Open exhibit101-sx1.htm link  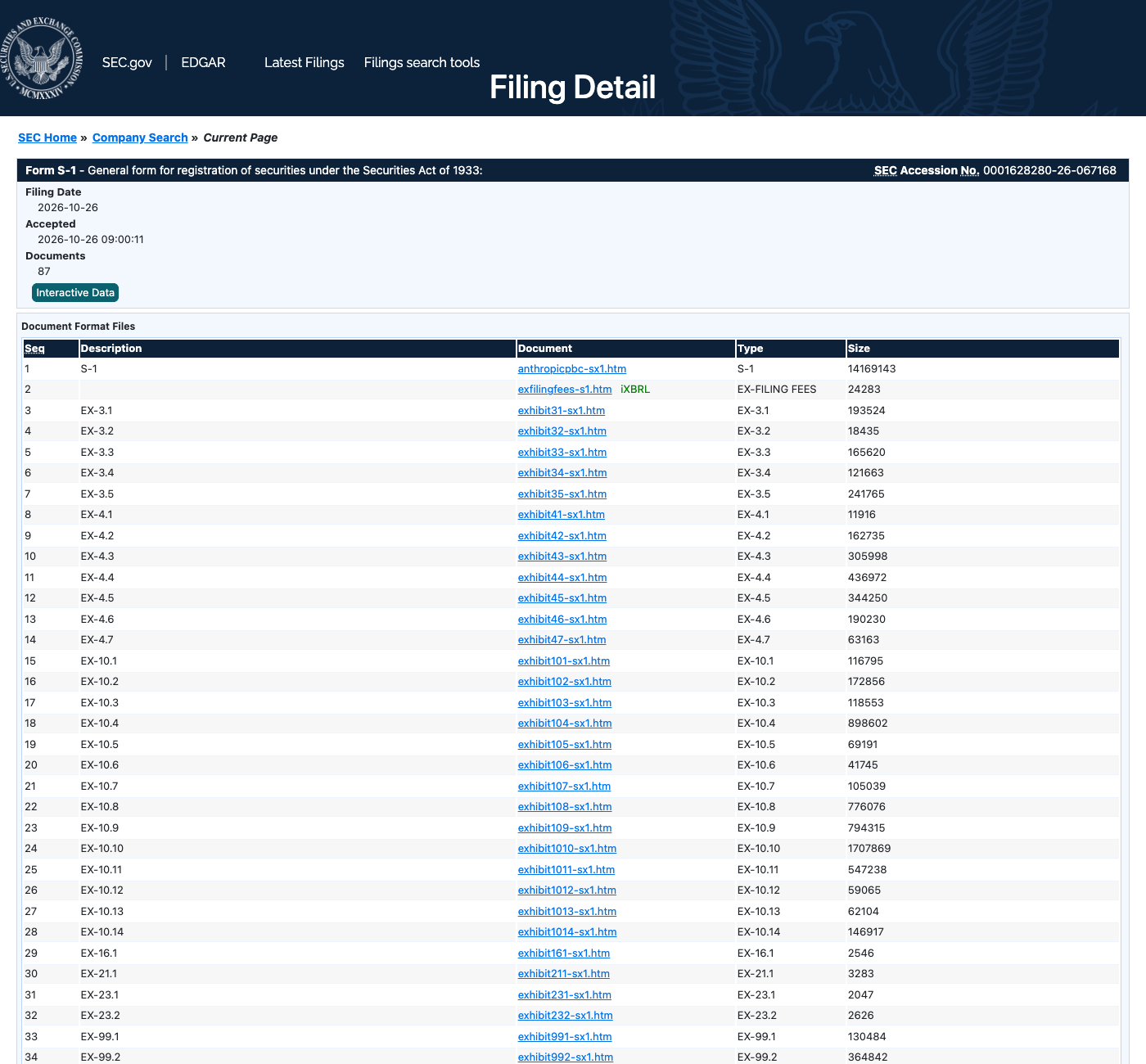(564, 661)
